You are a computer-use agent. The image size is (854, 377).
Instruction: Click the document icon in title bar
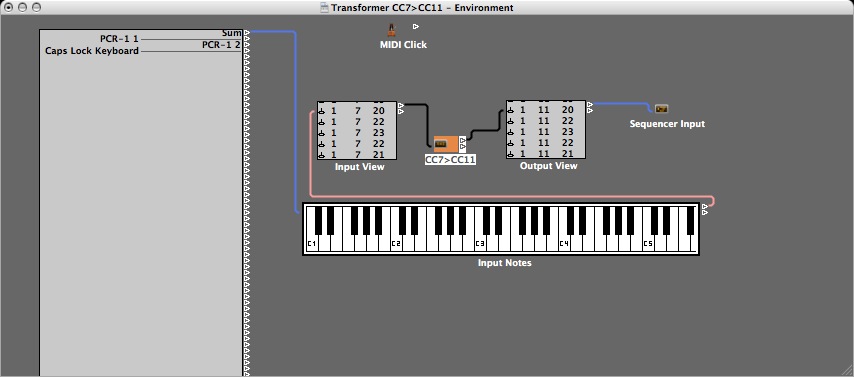pos(325,7)
